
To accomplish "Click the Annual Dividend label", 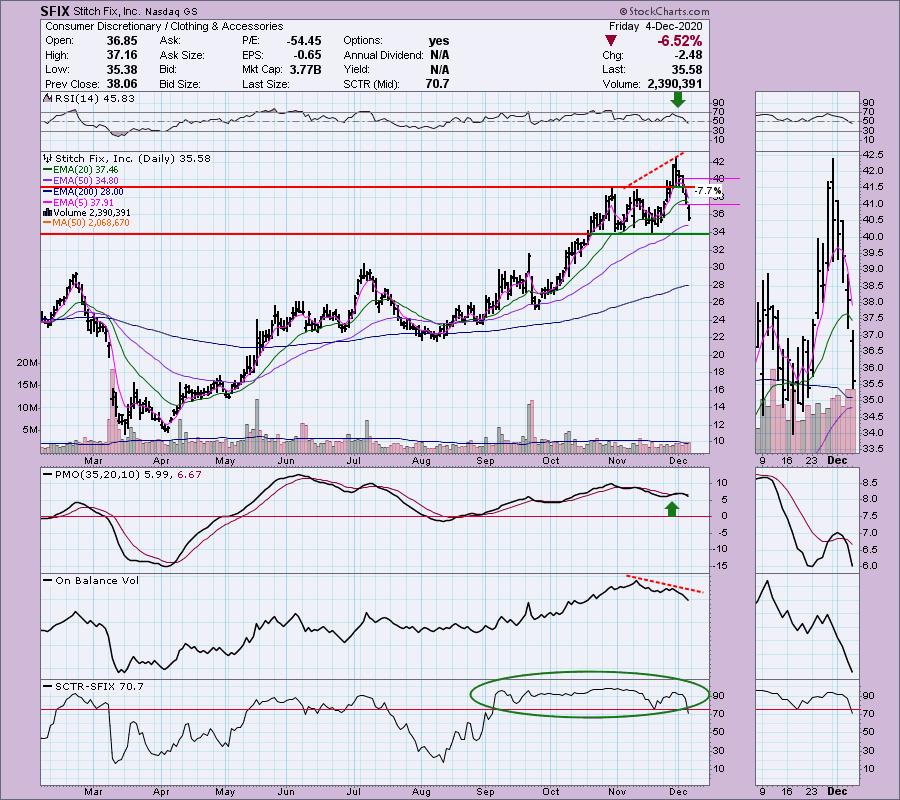I will [x=383, y=55].
